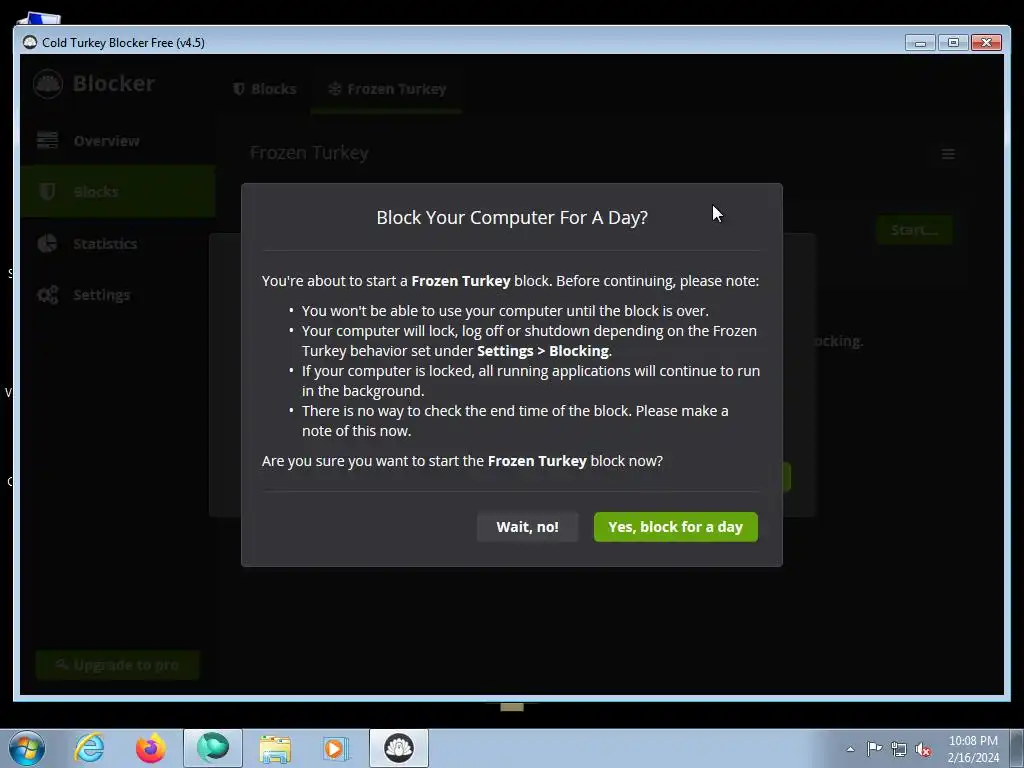Show hidden tray icons arrow

point(850,749)
